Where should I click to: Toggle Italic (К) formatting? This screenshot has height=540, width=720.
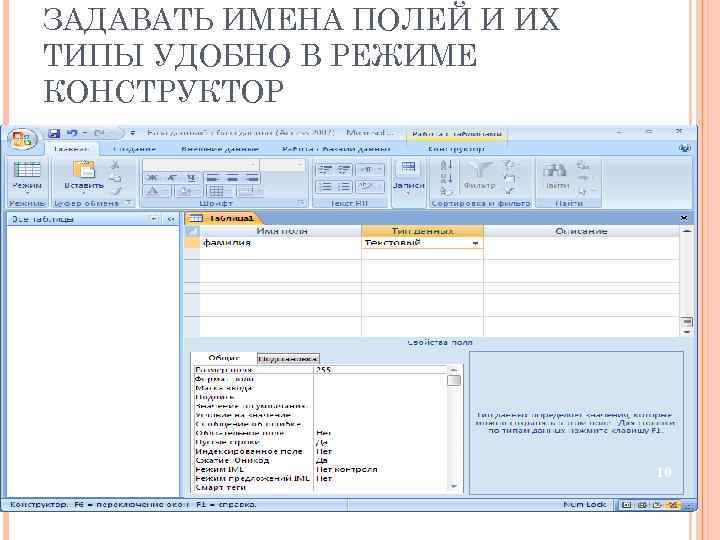(172, 178)
